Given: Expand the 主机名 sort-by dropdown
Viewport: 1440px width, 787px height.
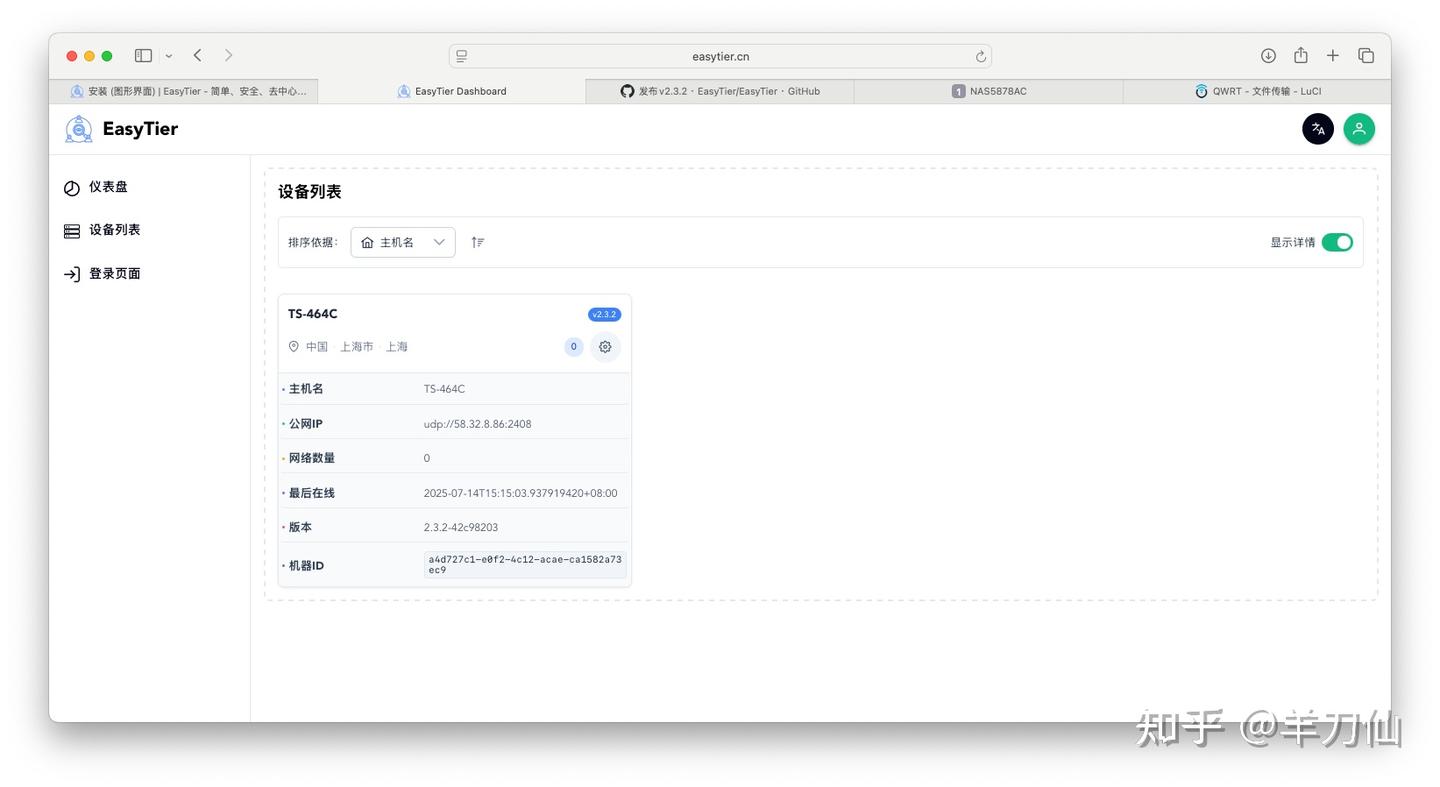Looking at the screenshot, I should pos(403,242).
